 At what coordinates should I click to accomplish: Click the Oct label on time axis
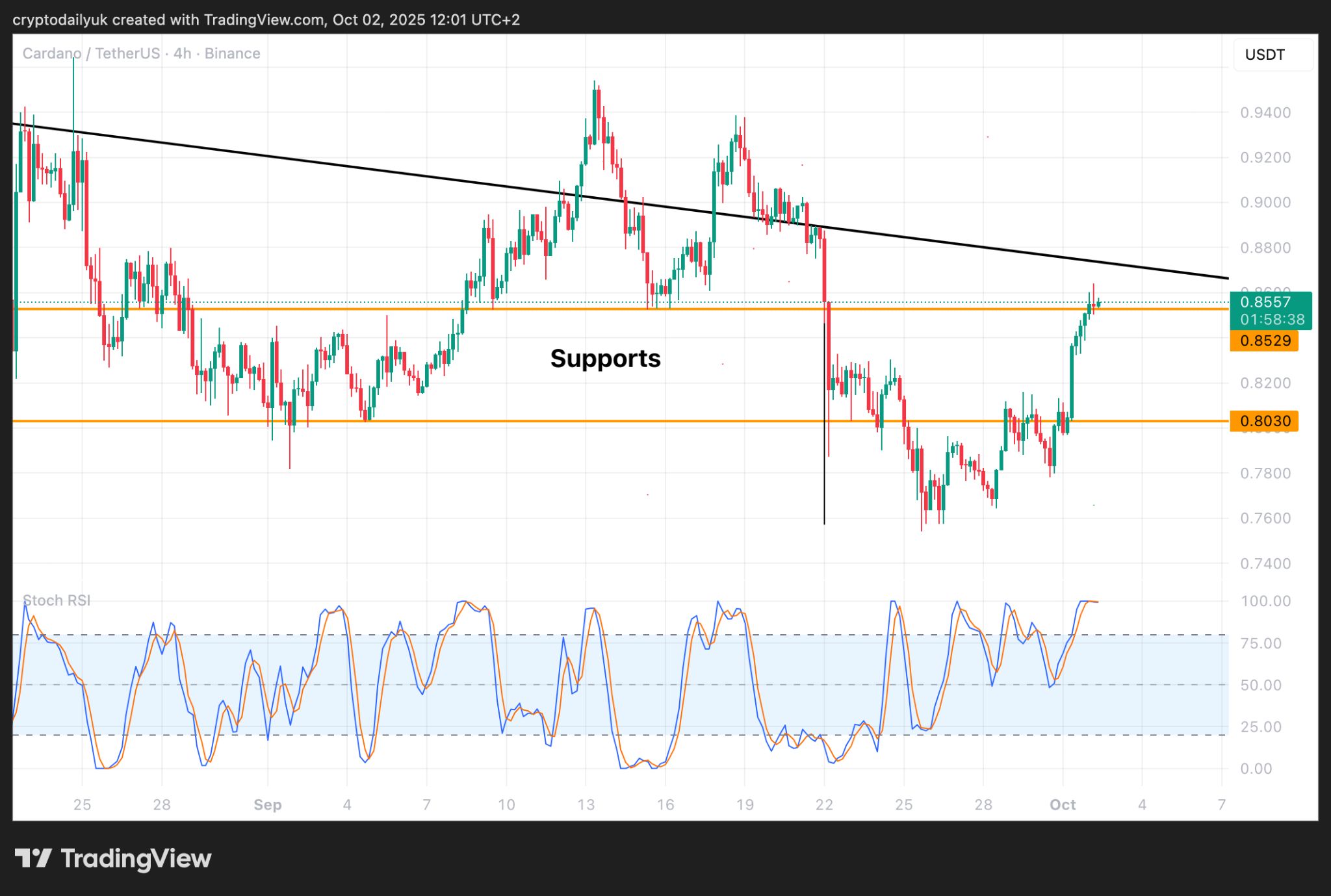(1063, 805)
